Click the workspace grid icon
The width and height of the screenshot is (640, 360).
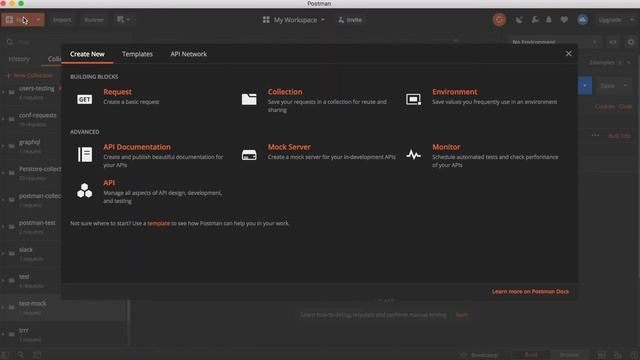pos(266,20)
